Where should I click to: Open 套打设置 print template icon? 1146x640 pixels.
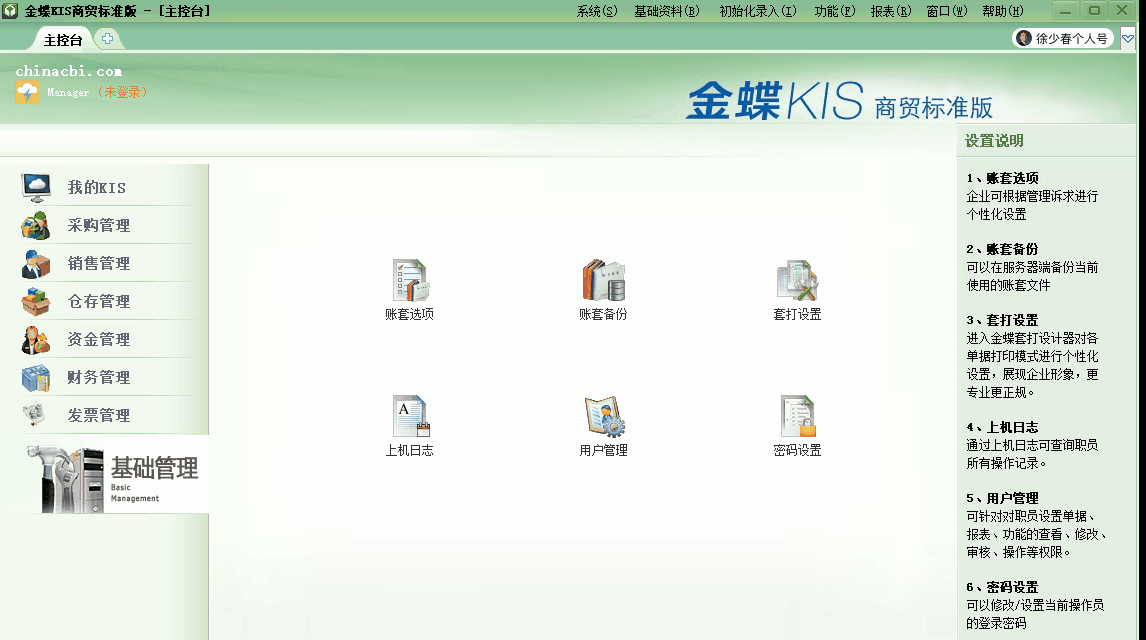coord(797,280)
